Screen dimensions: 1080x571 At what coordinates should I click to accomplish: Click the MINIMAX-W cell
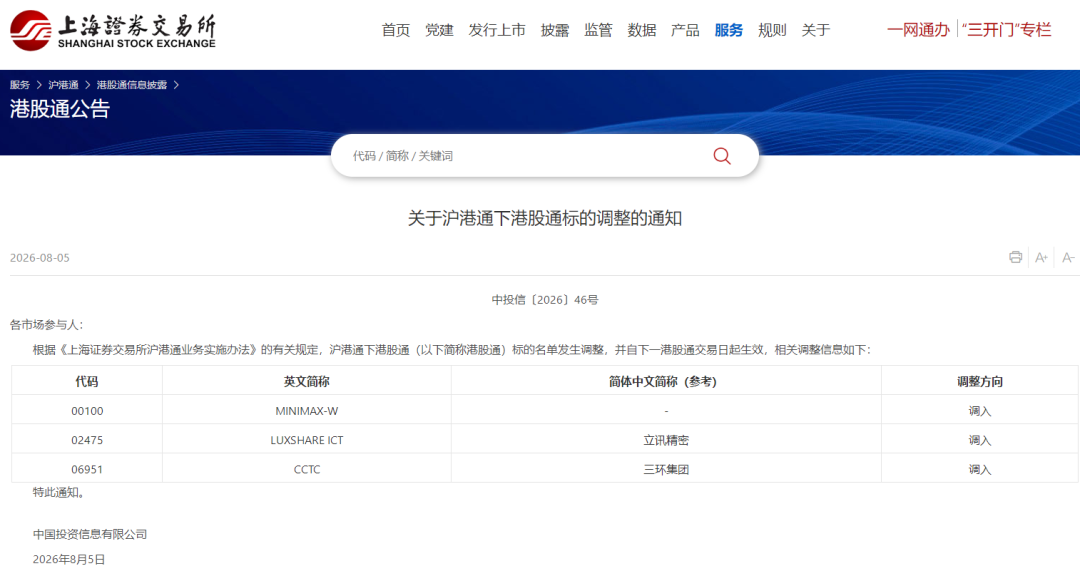(x=307, y=411)
